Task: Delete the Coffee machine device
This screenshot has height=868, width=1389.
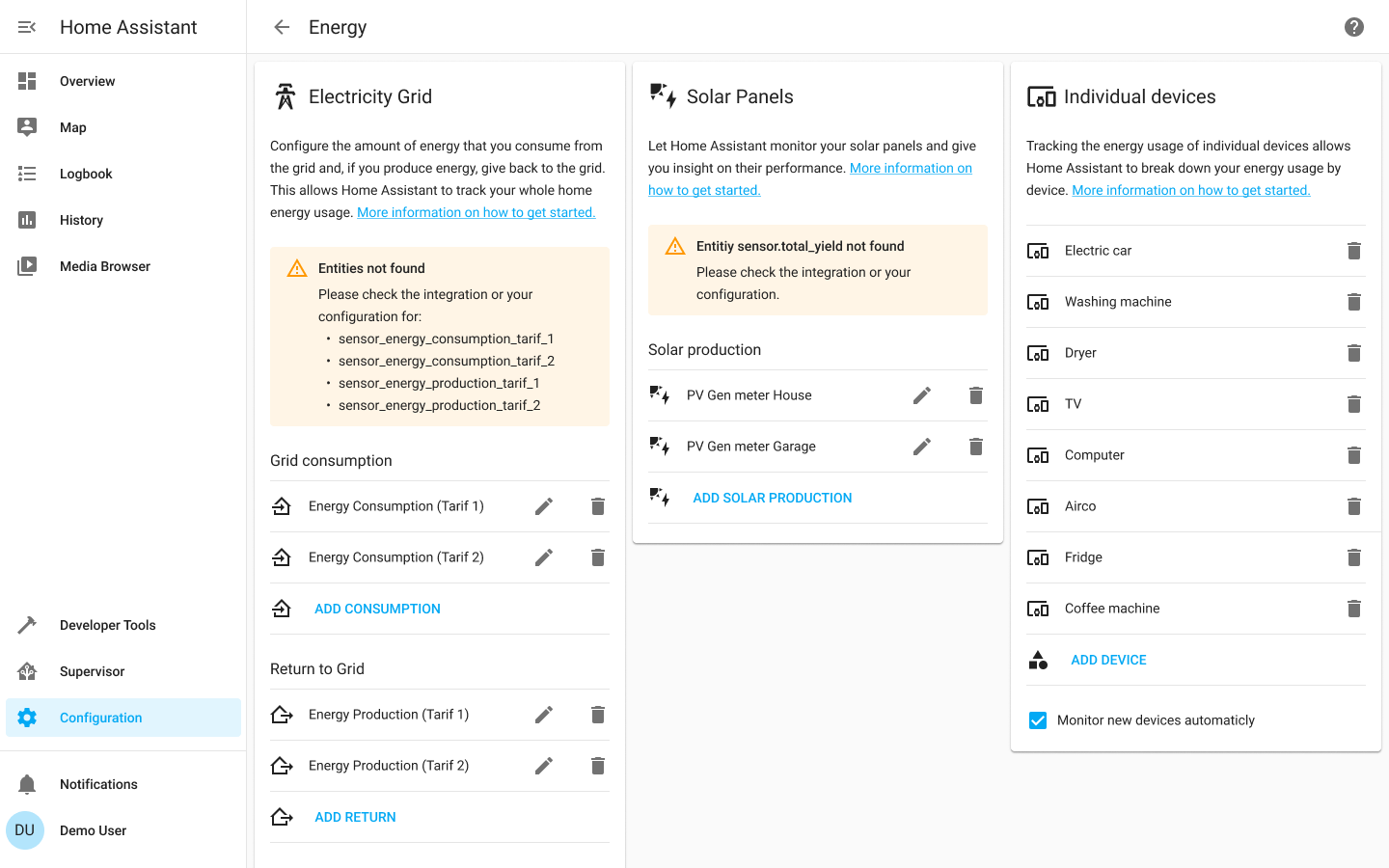Action: tap(1354, 609)
